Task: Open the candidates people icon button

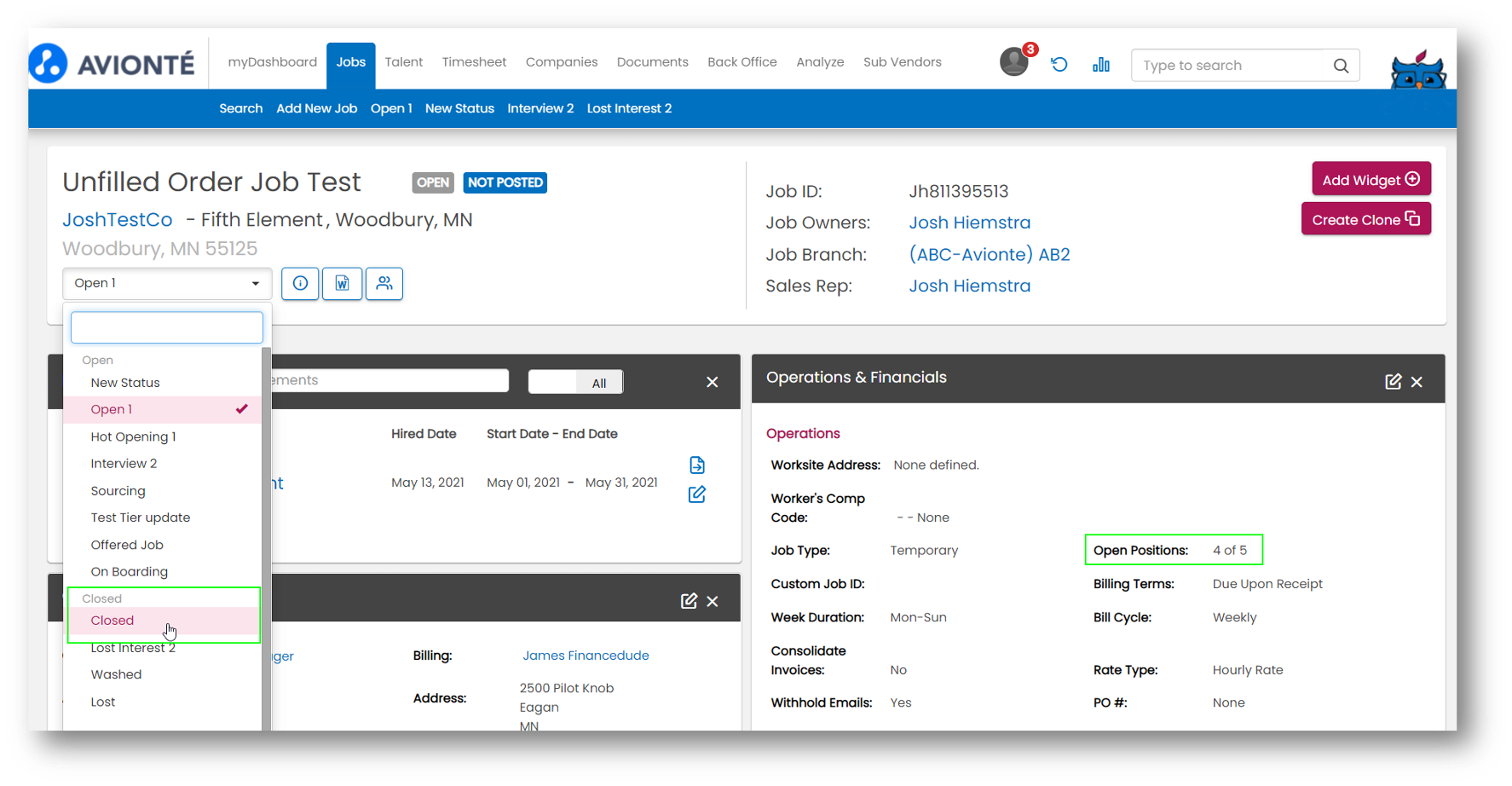Action: point(384,283)
